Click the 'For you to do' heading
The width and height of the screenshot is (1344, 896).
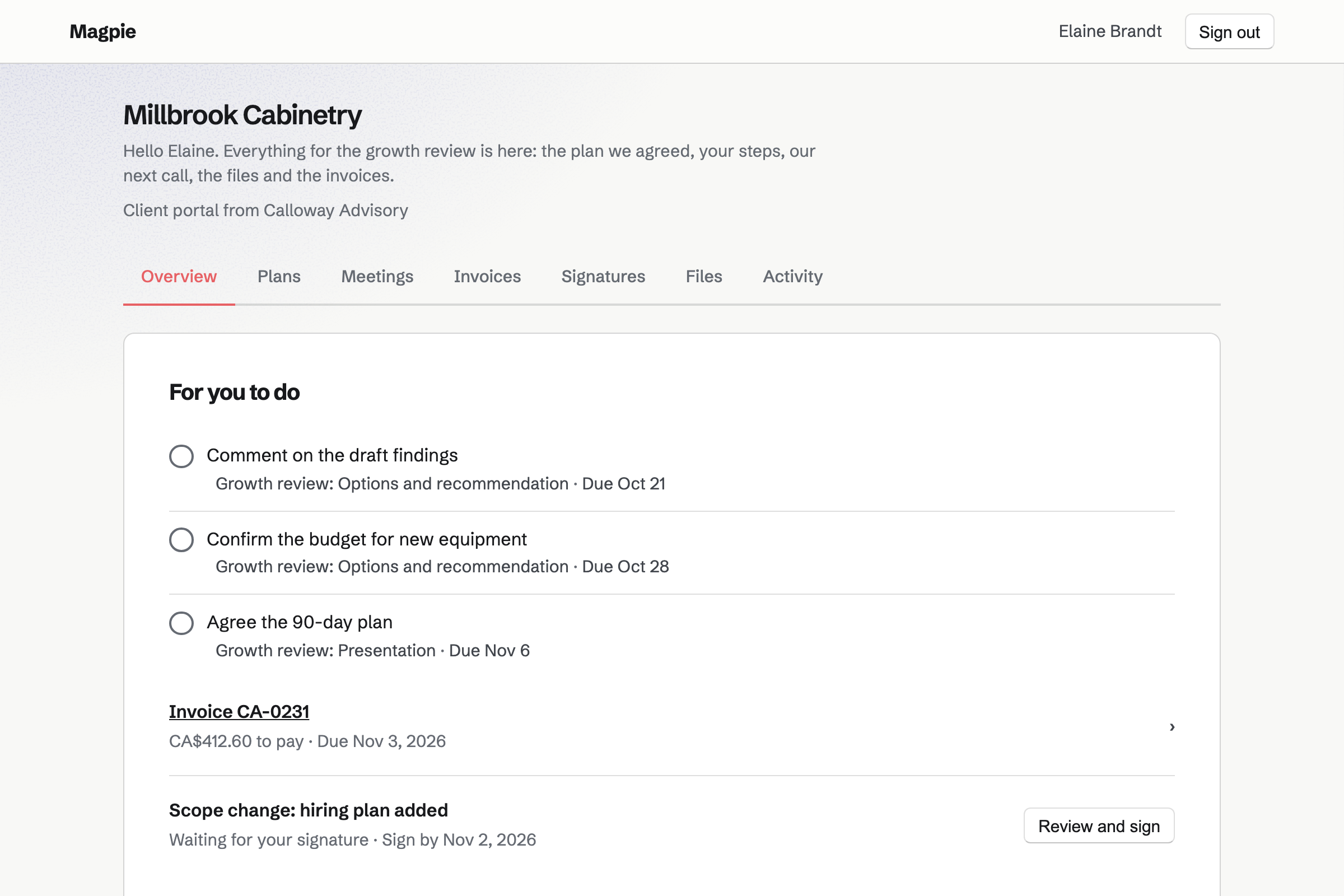234,393
